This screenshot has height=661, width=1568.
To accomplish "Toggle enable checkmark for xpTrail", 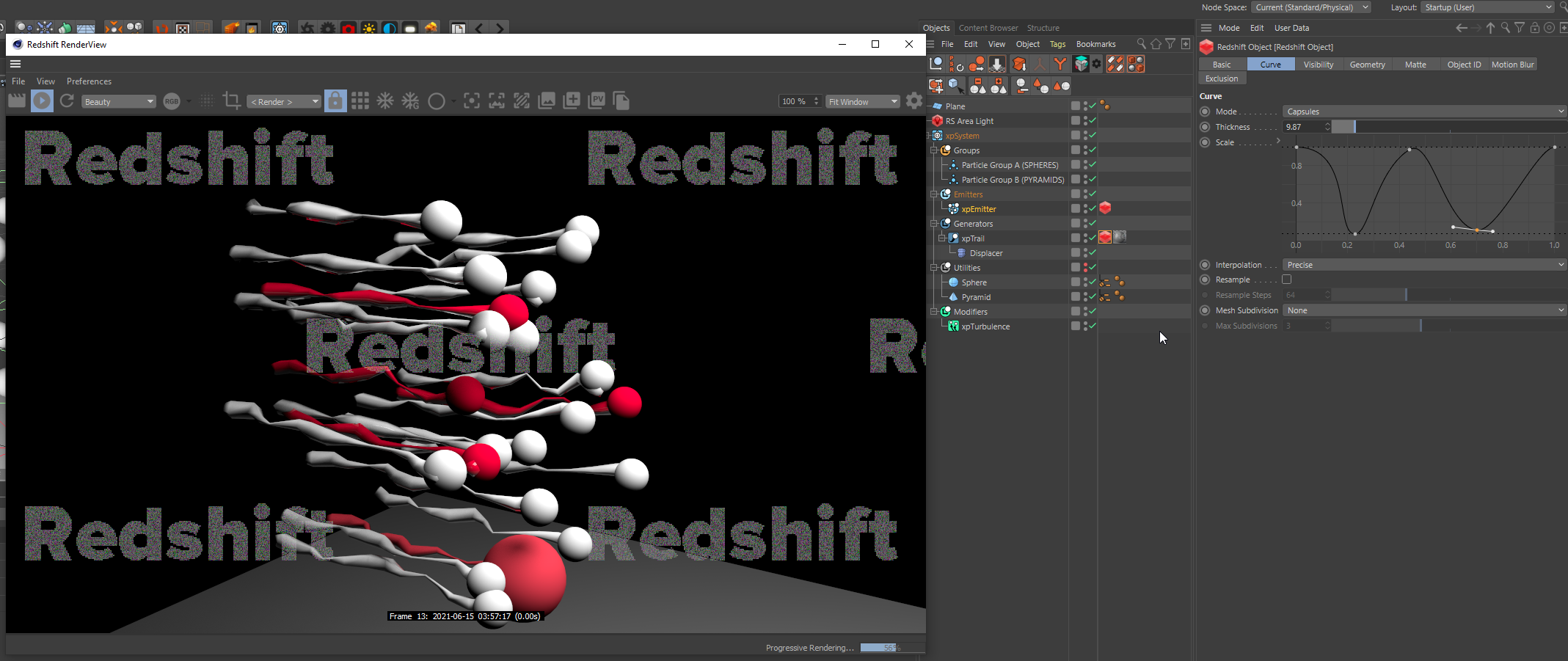I will click(x=1093, y=238).
